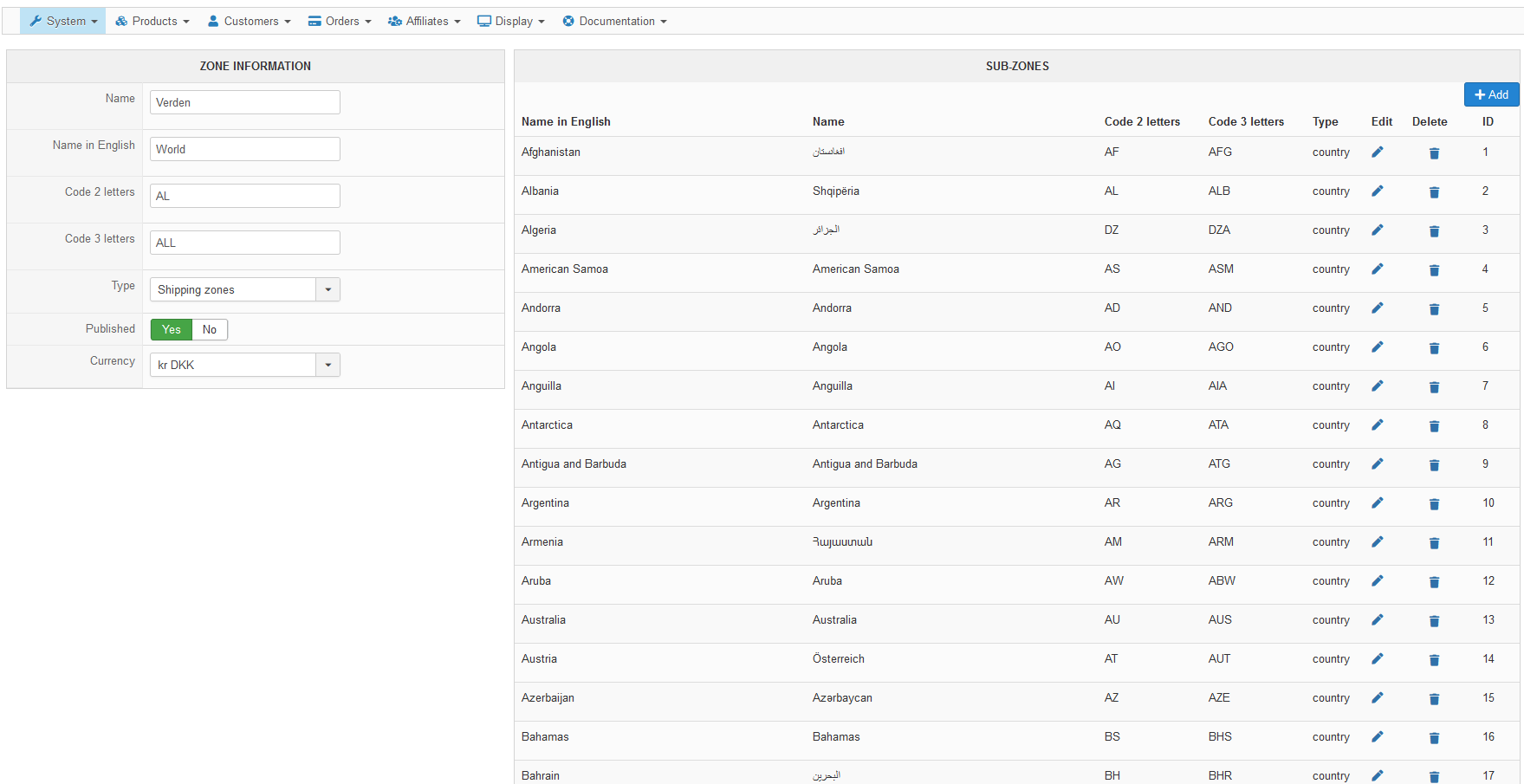This screenshot has height=784, width=1524.
Task: Set Published to Yes
Action: pos(172,329)
